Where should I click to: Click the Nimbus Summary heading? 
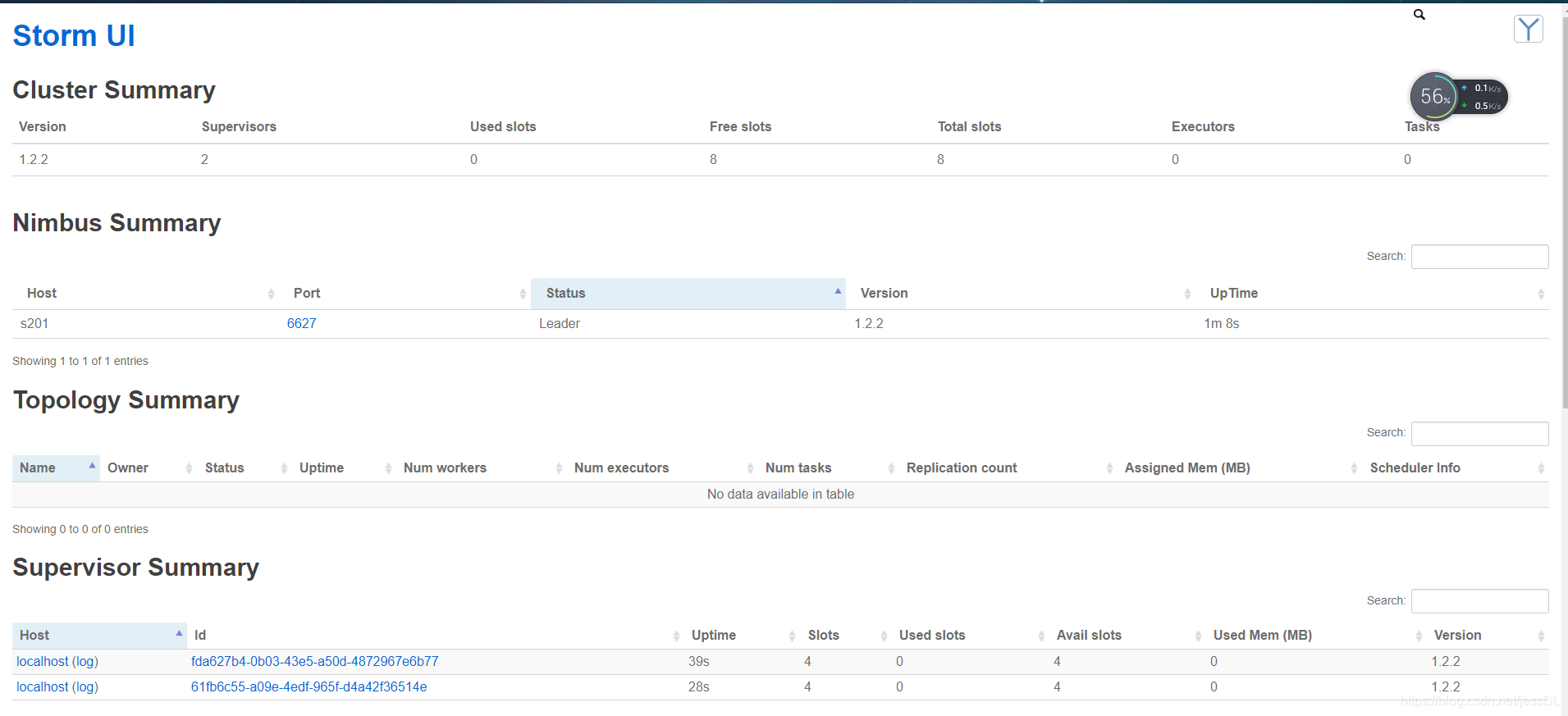coord(117,222)
